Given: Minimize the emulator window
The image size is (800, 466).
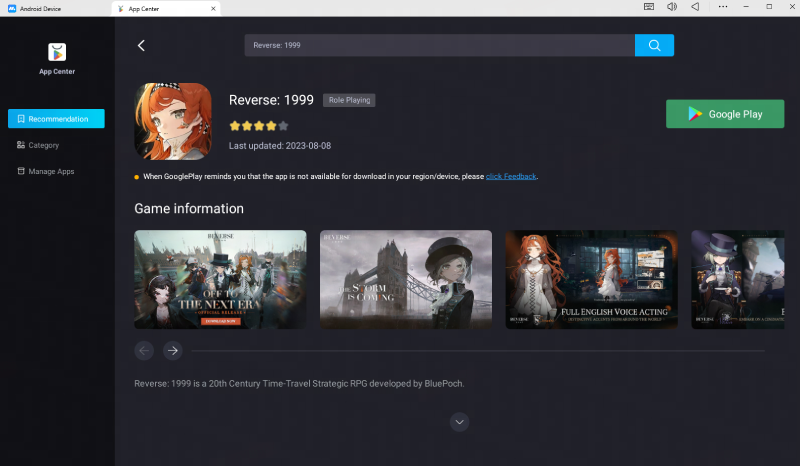Looking at the screenshot, I should click(x=745, y=7).
